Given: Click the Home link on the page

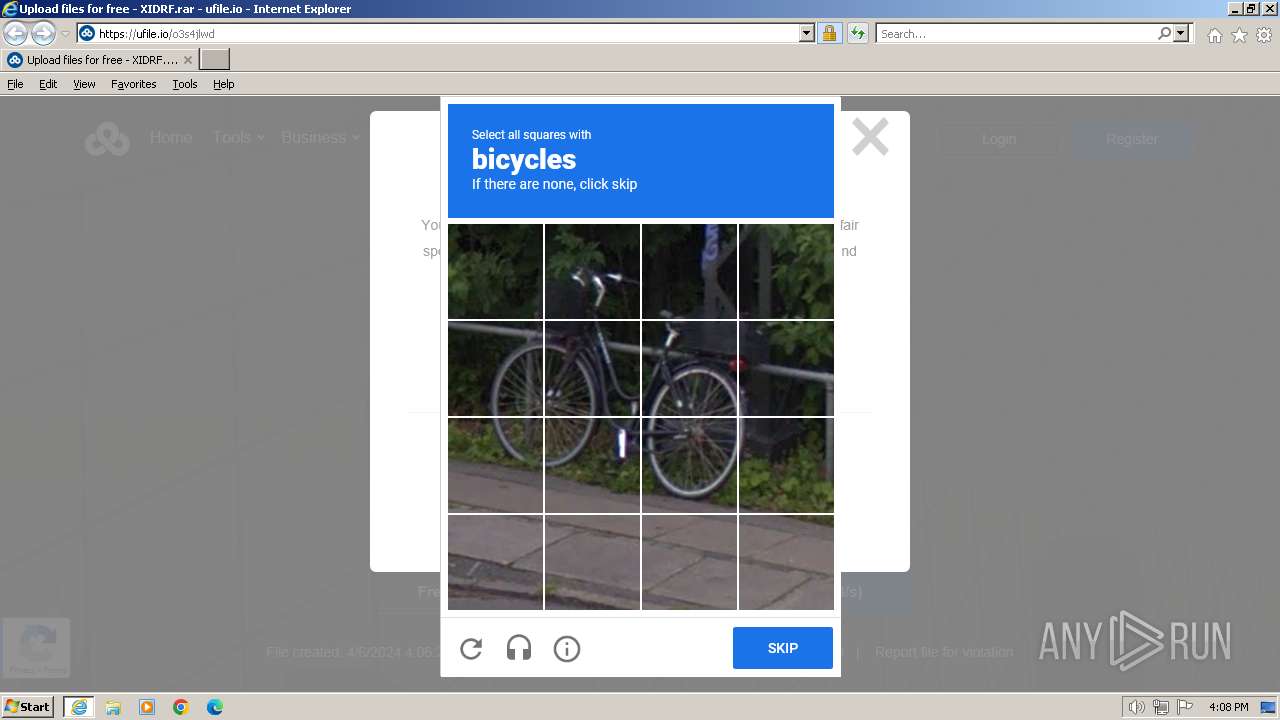Looking at the screenshot, I should pos(171,137).
